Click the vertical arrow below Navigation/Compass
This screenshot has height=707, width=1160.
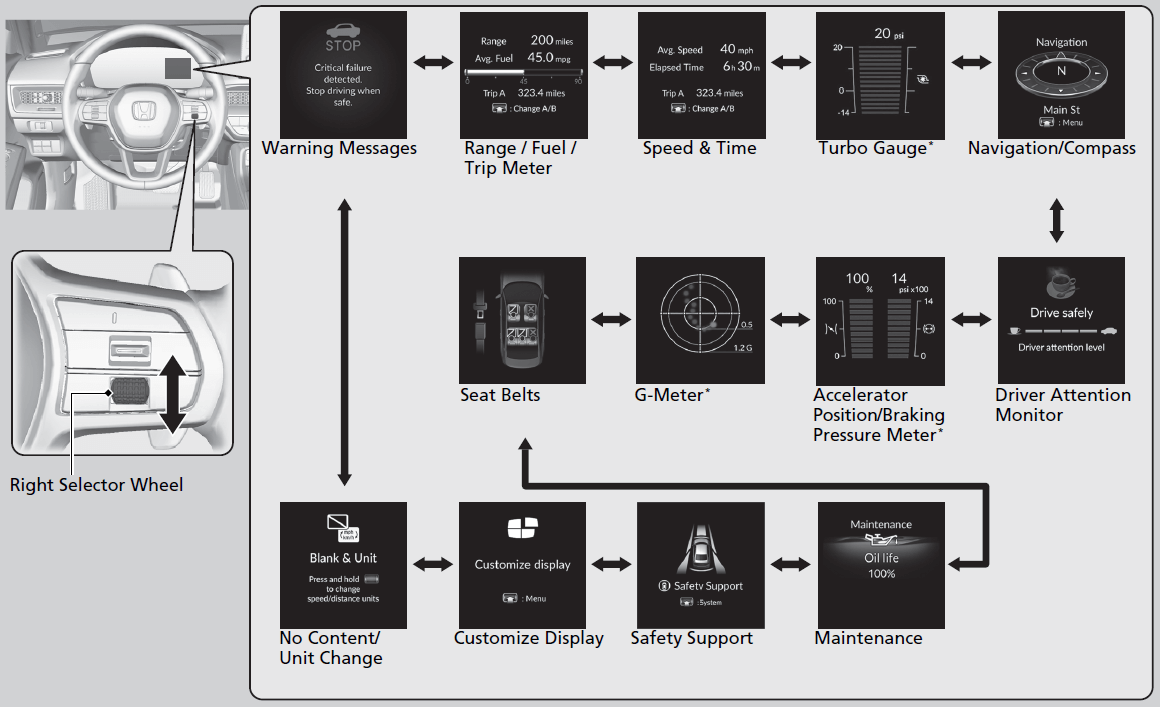point(1057,221)
